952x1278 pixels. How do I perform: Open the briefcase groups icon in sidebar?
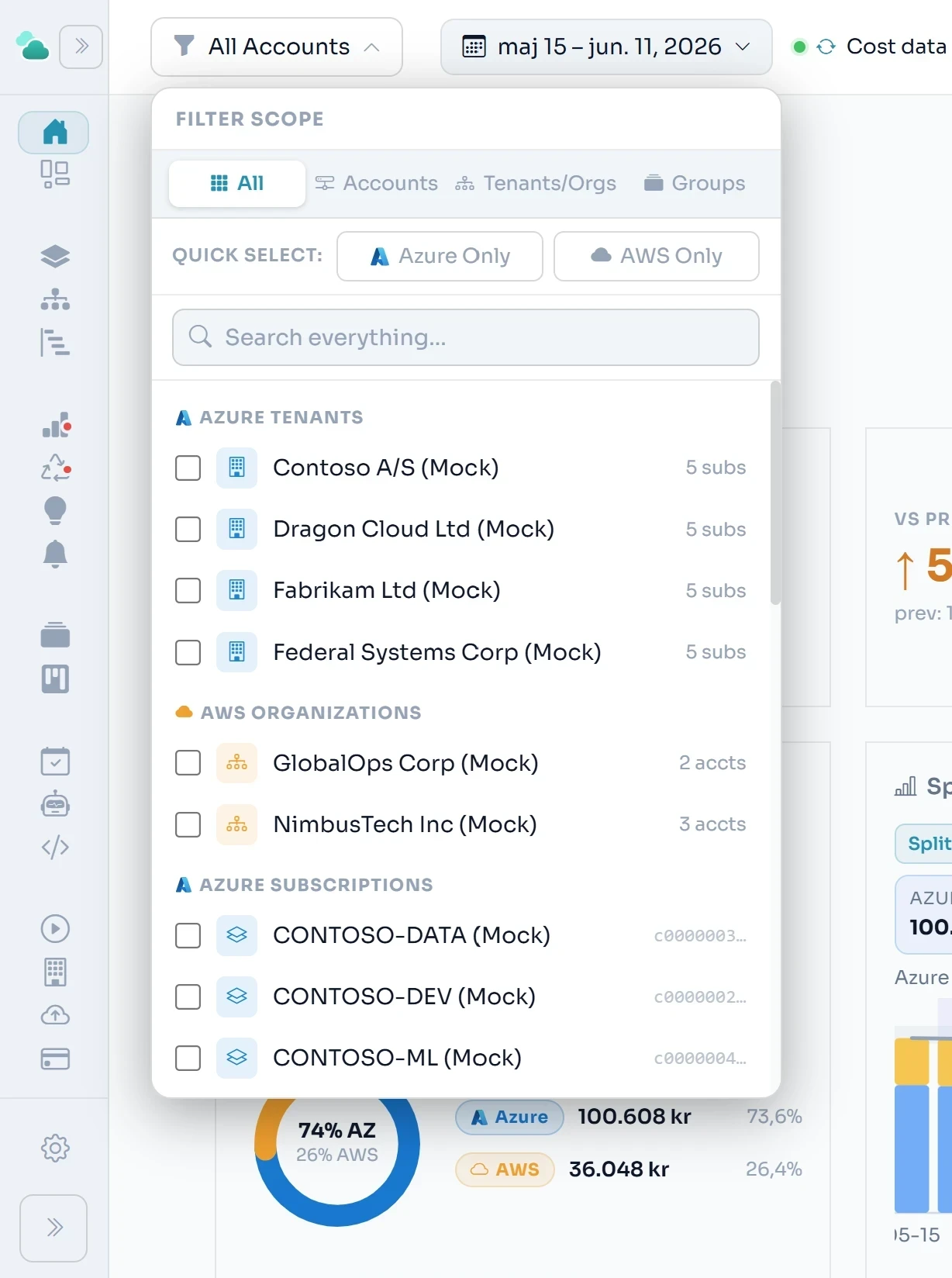click(55, 635)
